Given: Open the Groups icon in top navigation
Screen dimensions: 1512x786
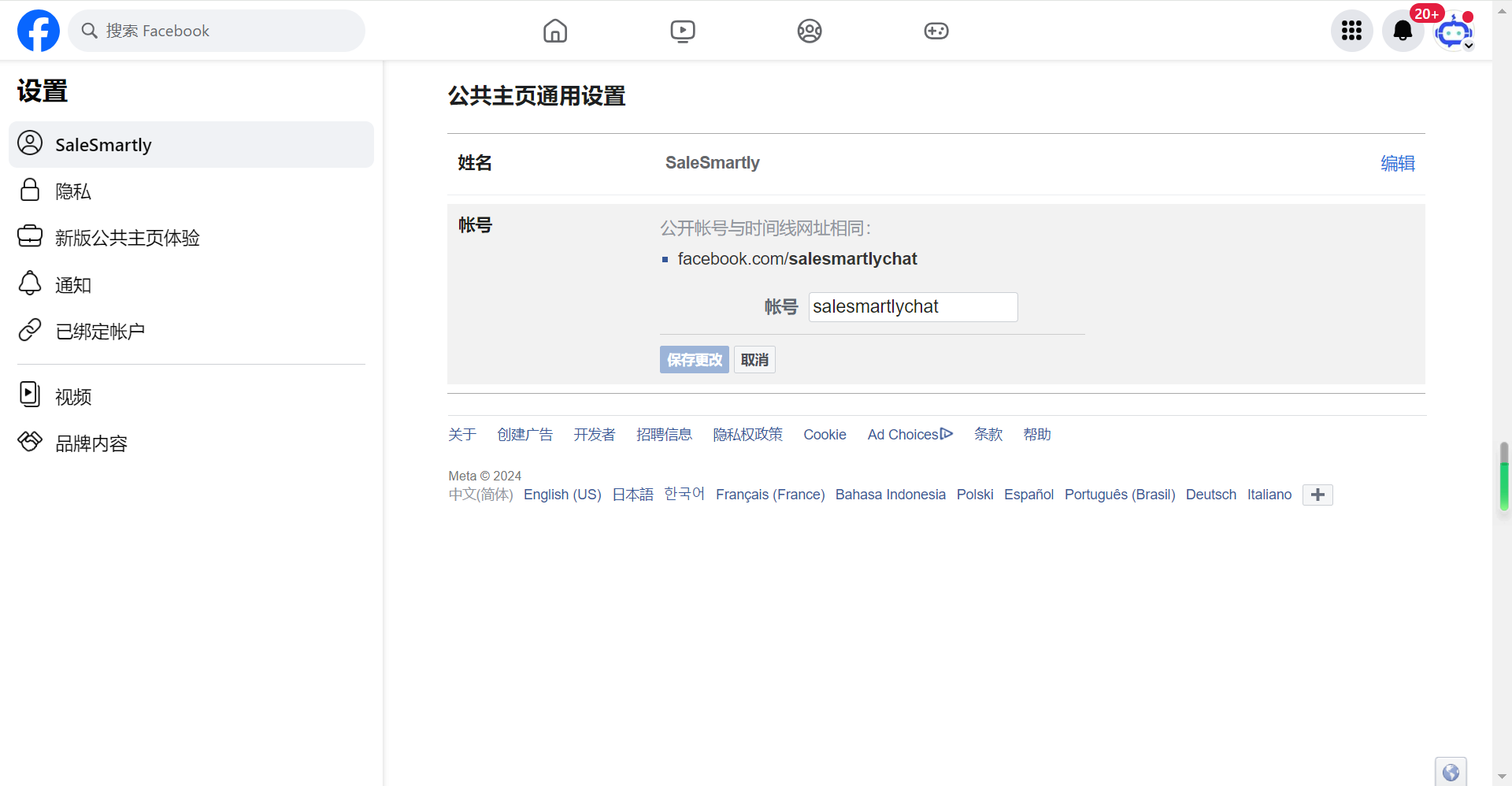Looking at the screenshot, I should (809, 31).
